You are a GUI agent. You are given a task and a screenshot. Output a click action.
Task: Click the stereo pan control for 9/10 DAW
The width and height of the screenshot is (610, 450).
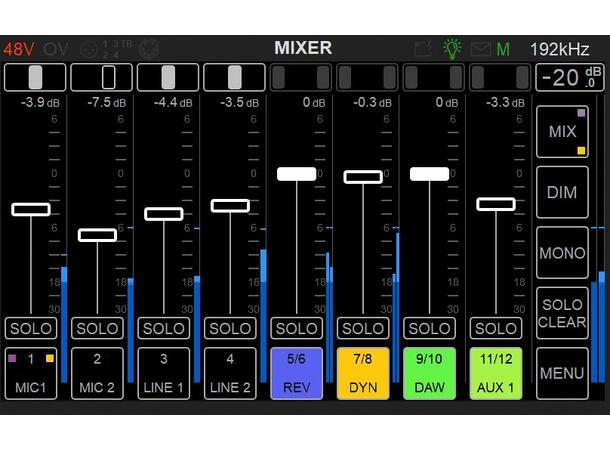[x=434, y=77]
